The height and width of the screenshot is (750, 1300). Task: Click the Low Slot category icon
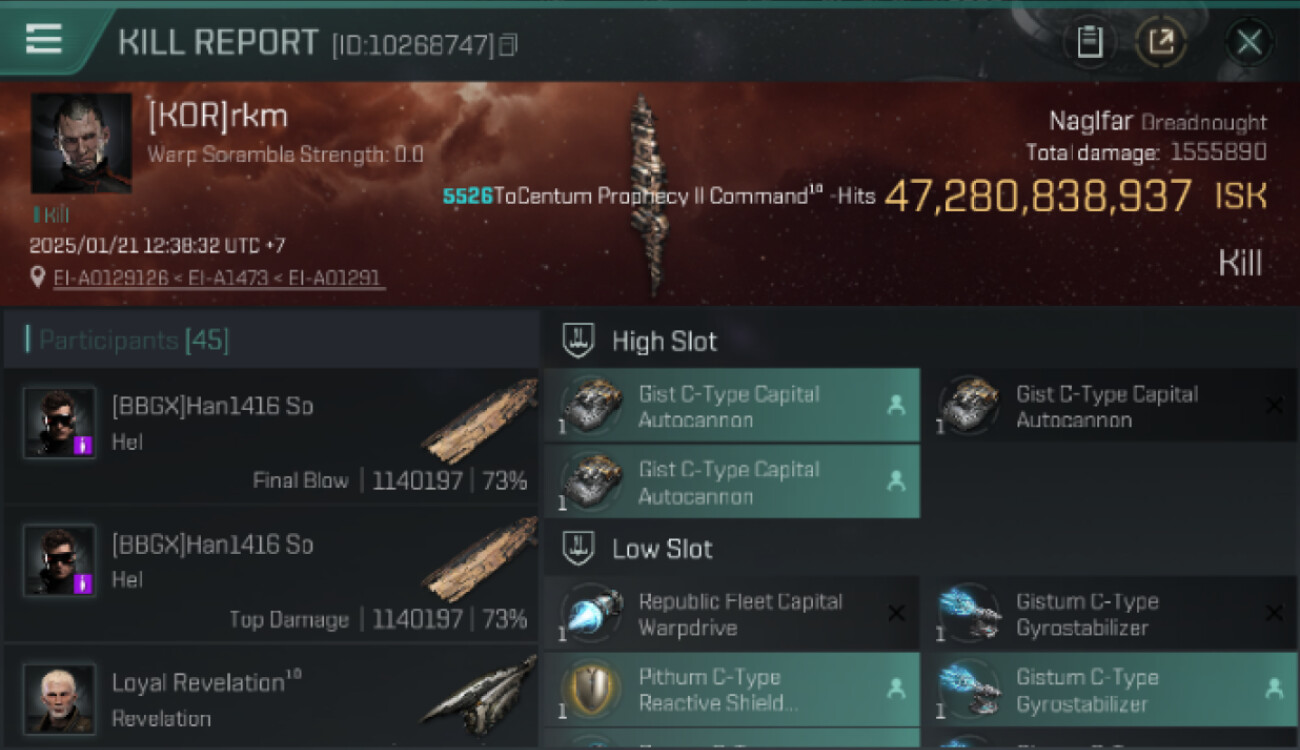[578, 549]
